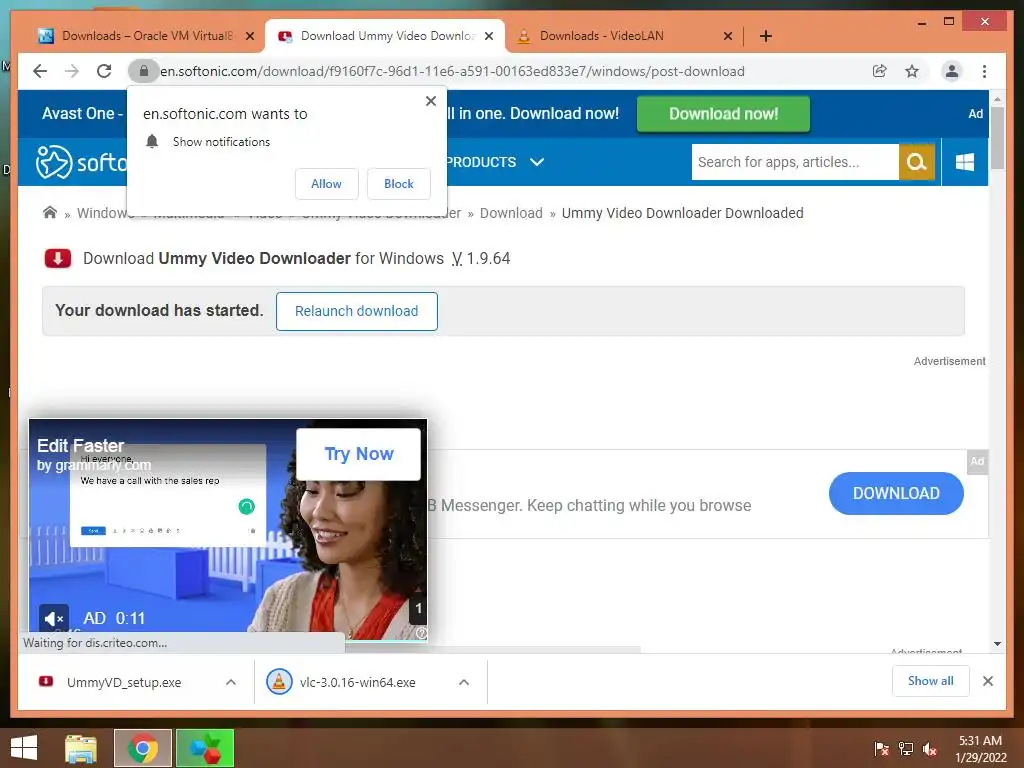Image resolution: width=1024 pixels, height=768 pixels.
Task: Close the Oracle VM VirtualBox Downloads tab
Action: click(249, 36)
